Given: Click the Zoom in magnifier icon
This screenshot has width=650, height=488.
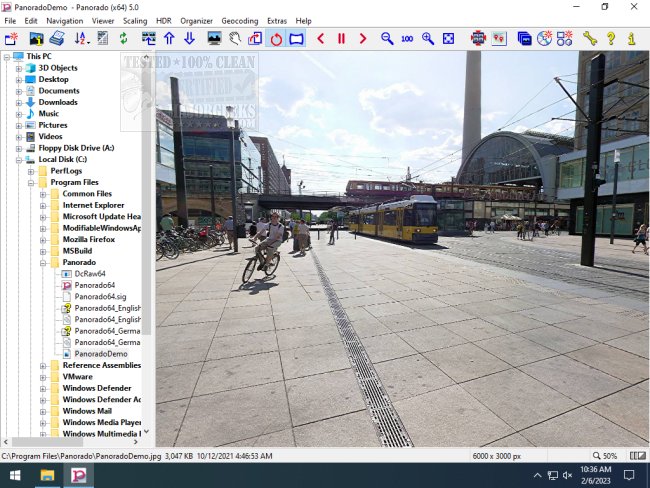Looking at the screenshot, I should pos(428,38).
